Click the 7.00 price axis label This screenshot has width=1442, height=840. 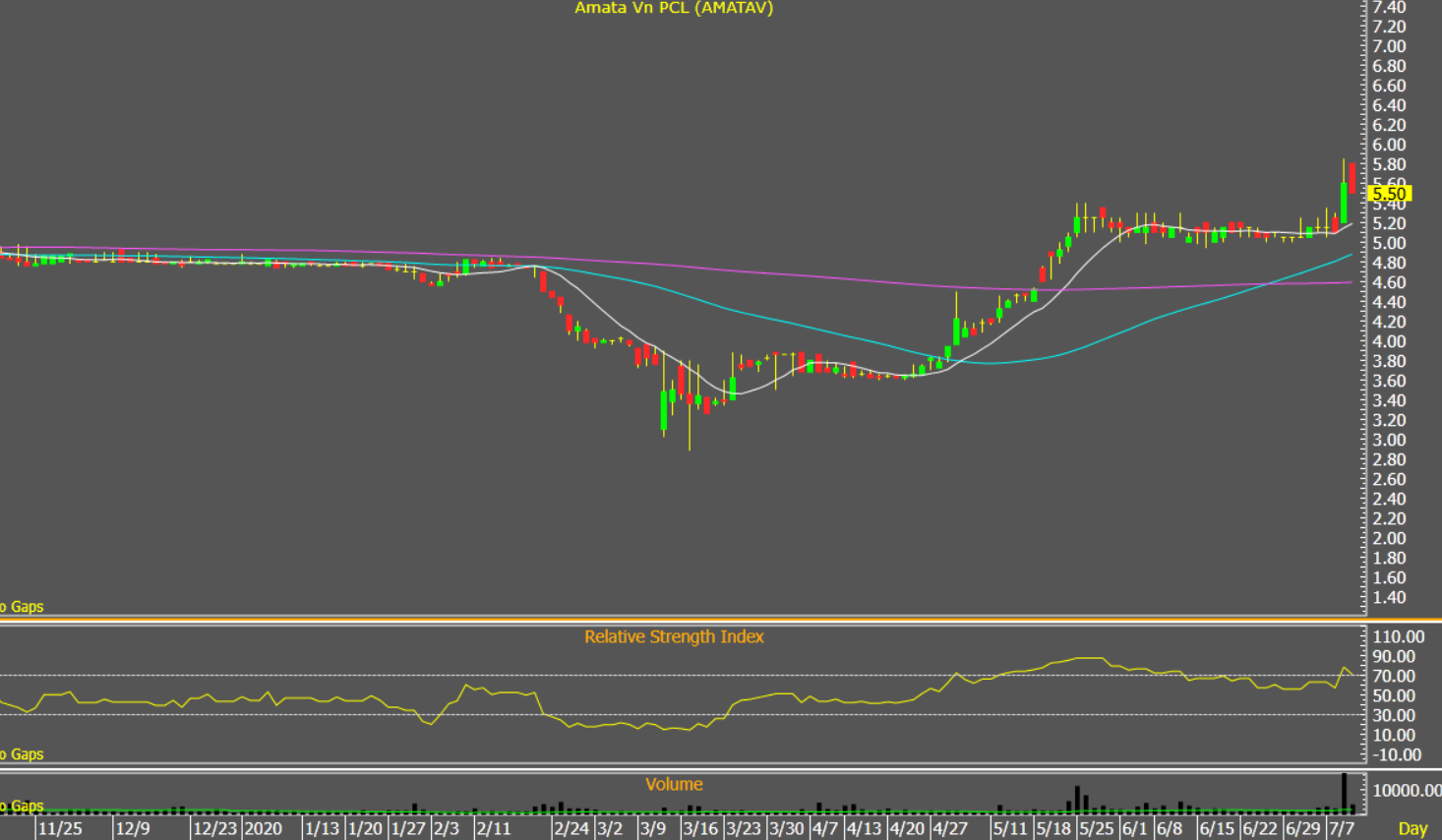coord(1389,46)
